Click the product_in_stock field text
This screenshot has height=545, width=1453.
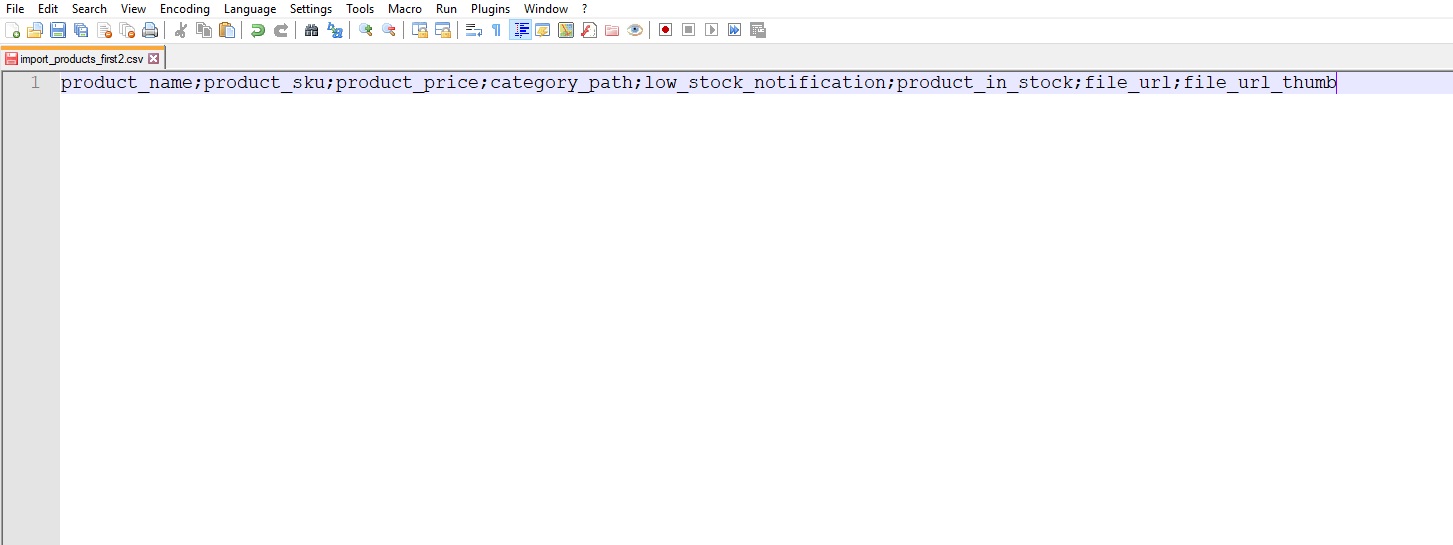[985, 83]
